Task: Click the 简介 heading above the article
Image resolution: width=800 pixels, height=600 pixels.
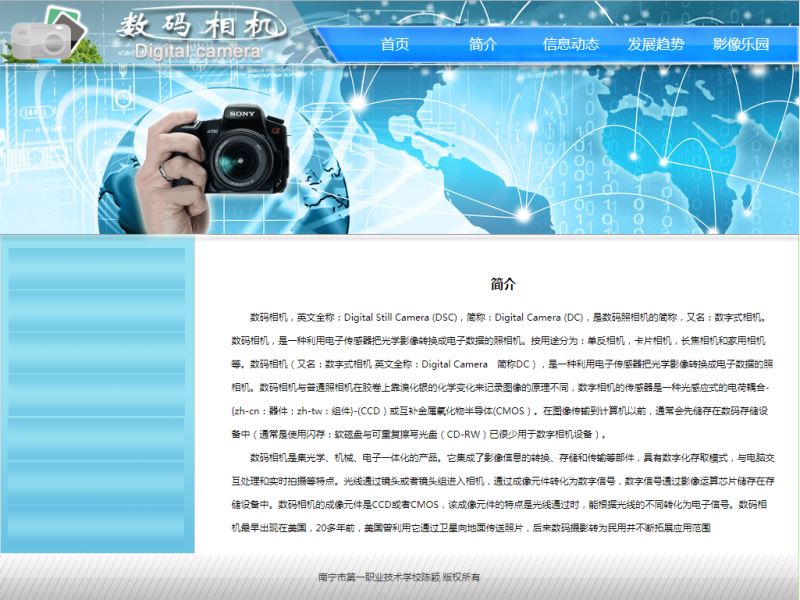Action: tap(503, 284)
